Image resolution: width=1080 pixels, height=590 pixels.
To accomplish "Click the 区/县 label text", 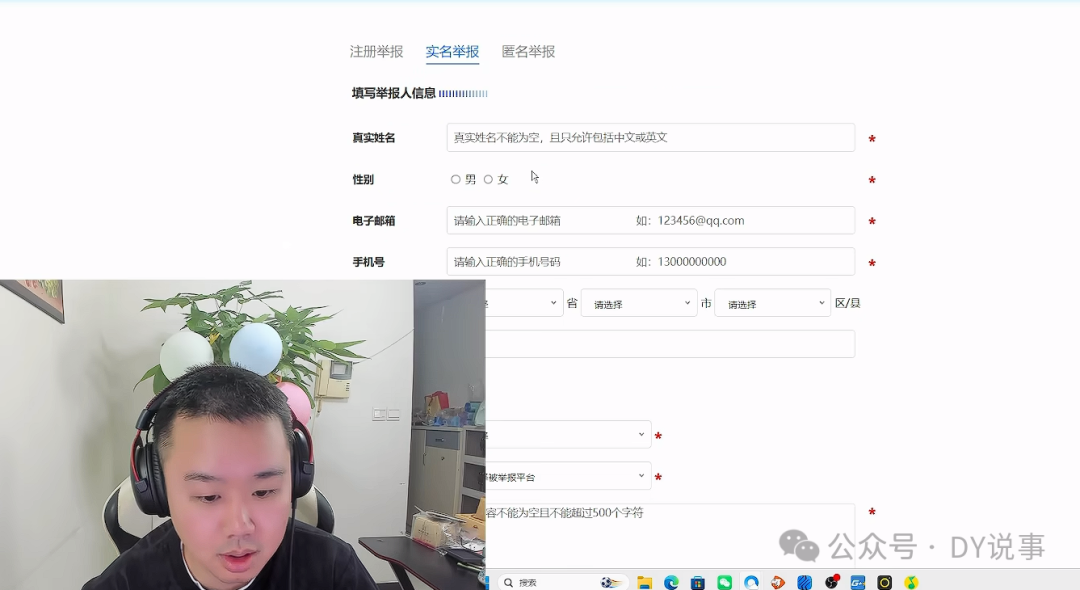I will point(847,303).
